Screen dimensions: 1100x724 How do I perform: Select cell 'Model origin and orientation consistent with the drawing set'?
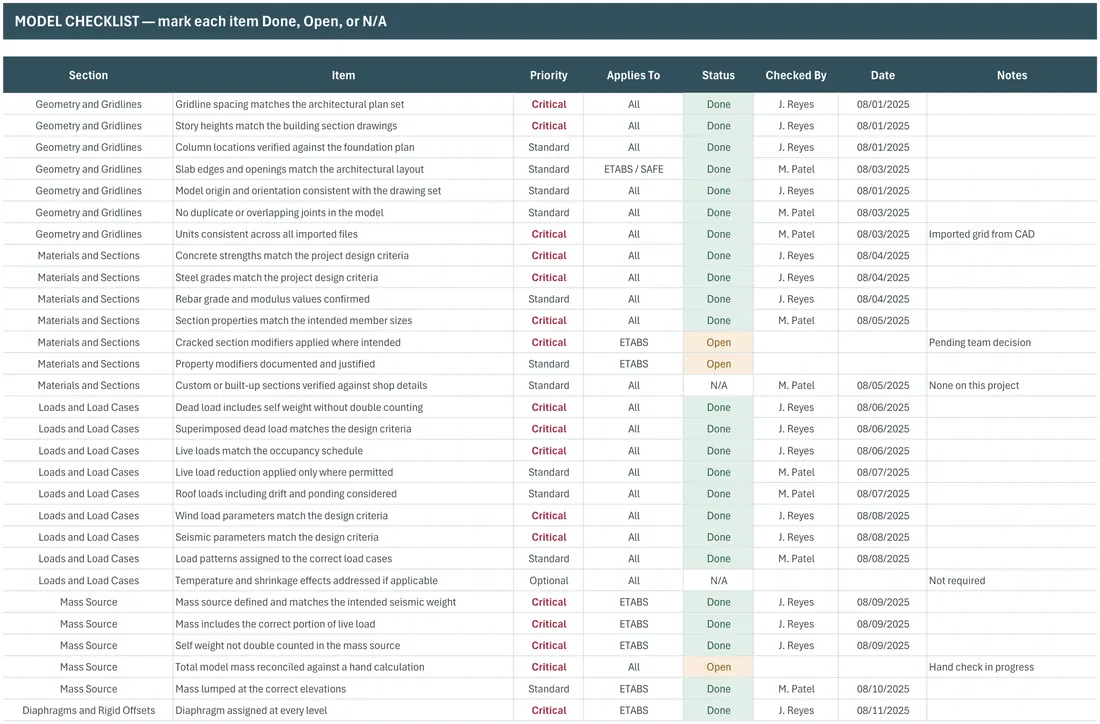pos(343,191)
